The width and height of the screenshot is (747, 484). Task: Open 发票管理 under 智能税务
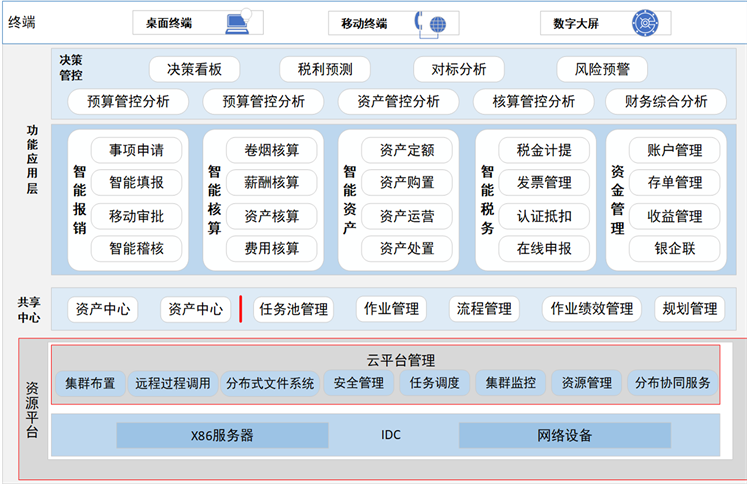pyautogui.click(x=544, y=183)
